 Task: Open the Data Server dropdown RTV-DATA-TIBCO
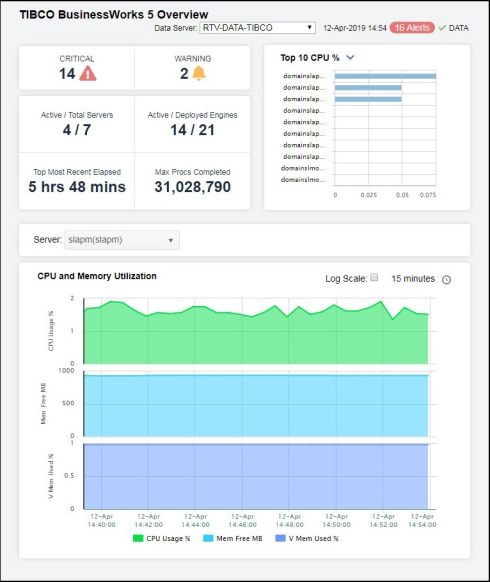pyautogui.click(x=257, y=28)
